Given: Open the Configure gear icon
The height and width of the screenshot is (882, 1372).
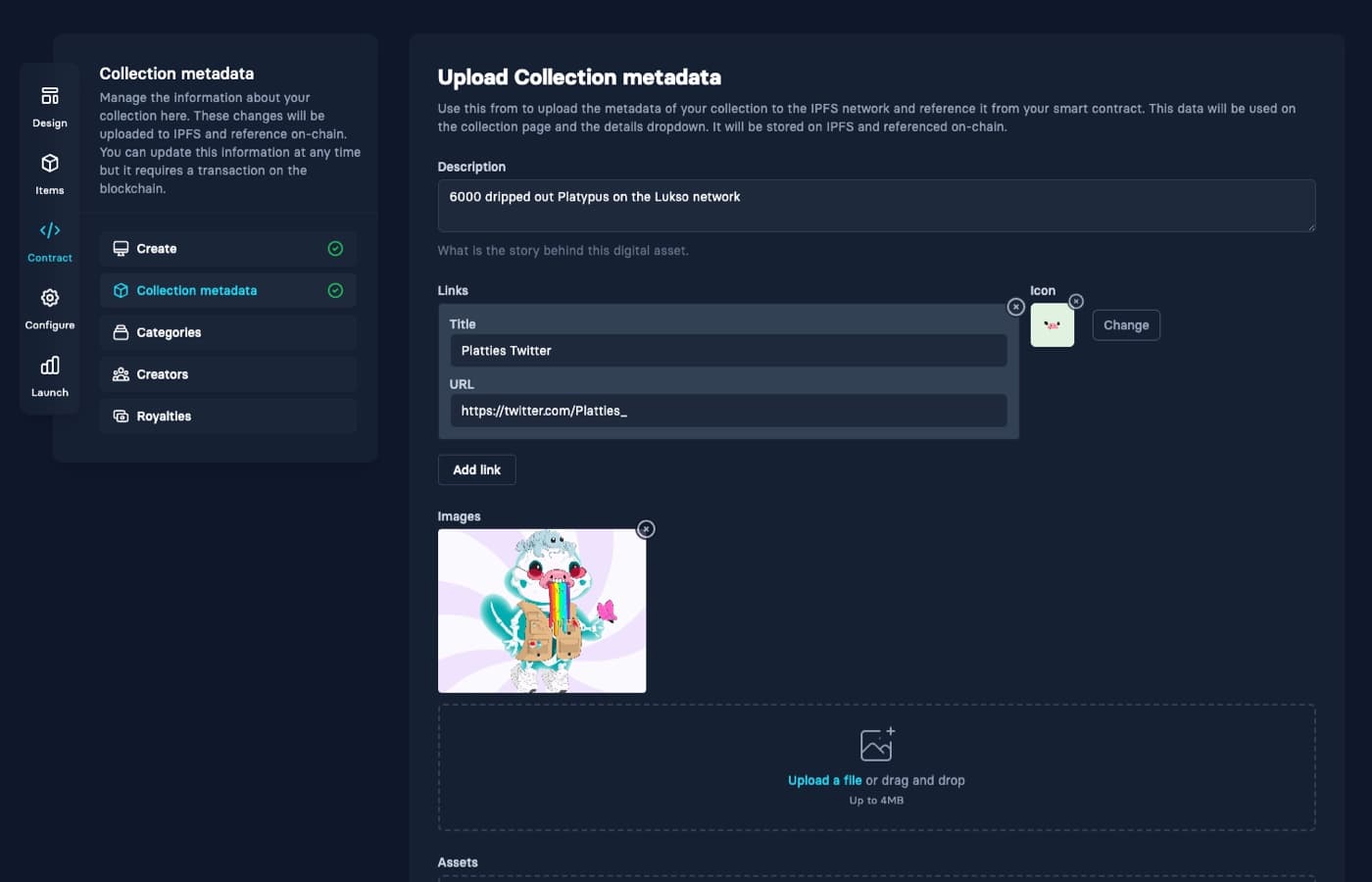Looking at the screenshot, I should (x=50, y=297).
